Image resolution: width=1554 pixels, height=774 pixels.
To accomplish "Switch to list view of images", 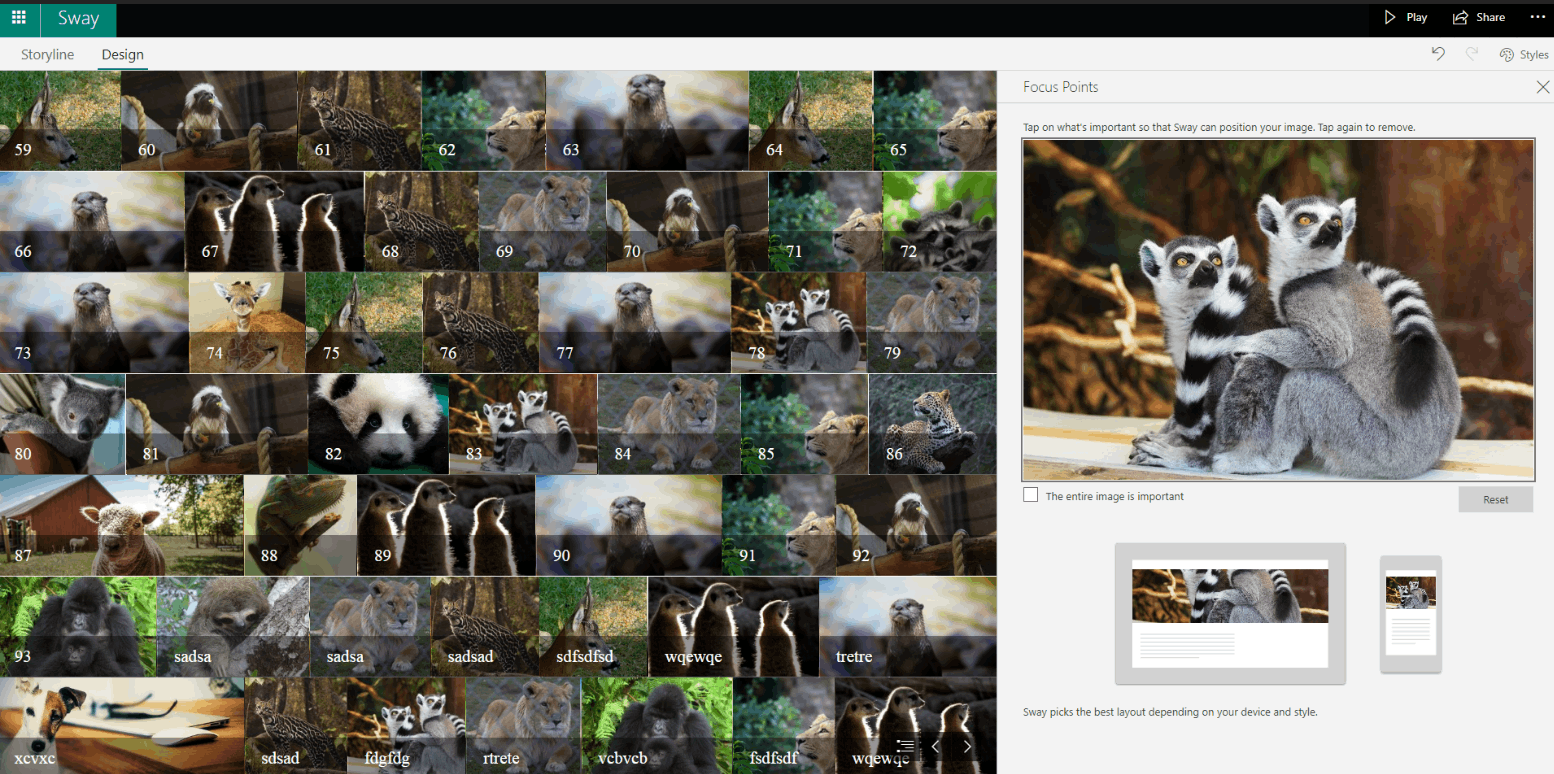I will [905, 746].
